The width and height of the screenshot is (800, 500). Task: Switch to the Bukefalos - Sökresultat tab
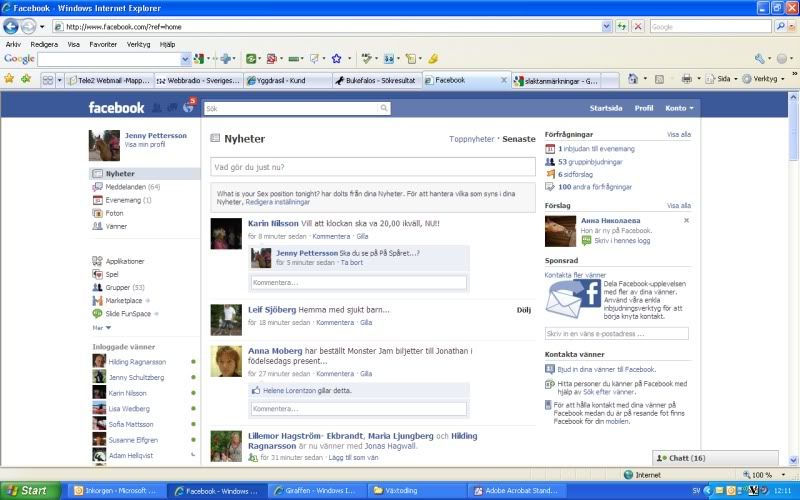(377, 81)
